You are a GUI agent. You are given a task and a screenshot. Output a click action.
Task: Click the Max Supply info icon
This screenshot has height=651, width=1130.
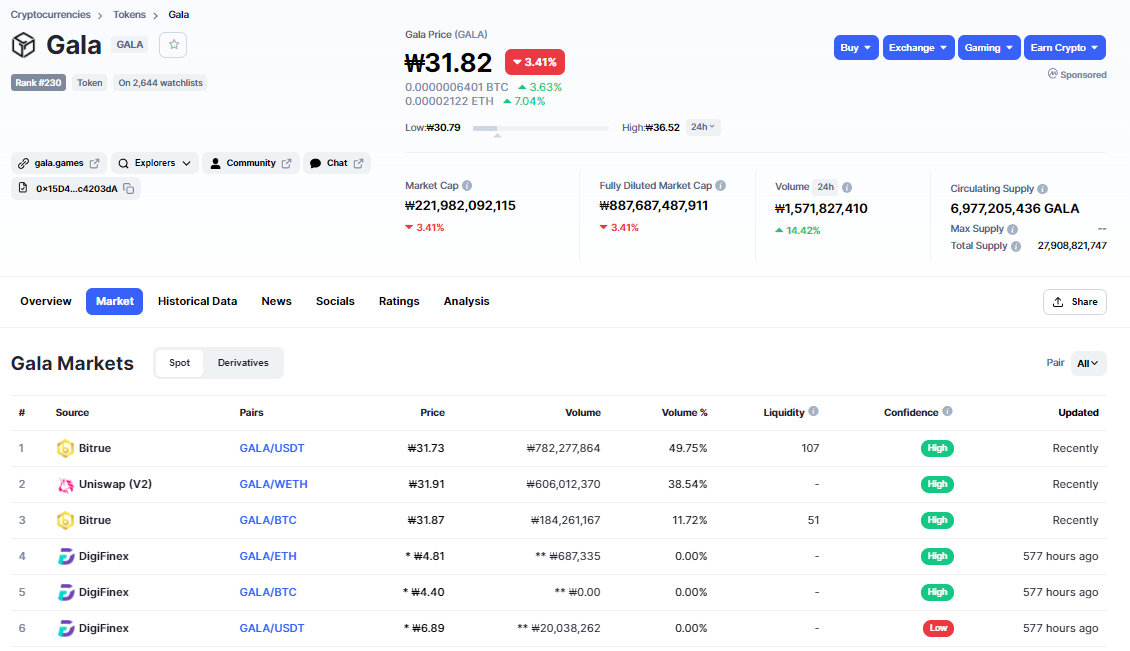1013,229
